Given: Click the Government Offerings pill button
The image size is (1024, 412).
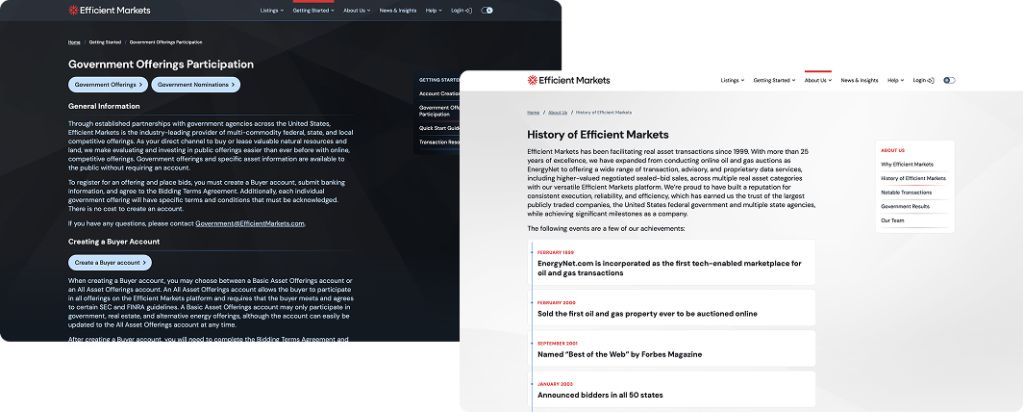Looking at the screenshot, I should pyautogui.click(x=108, y=85).
